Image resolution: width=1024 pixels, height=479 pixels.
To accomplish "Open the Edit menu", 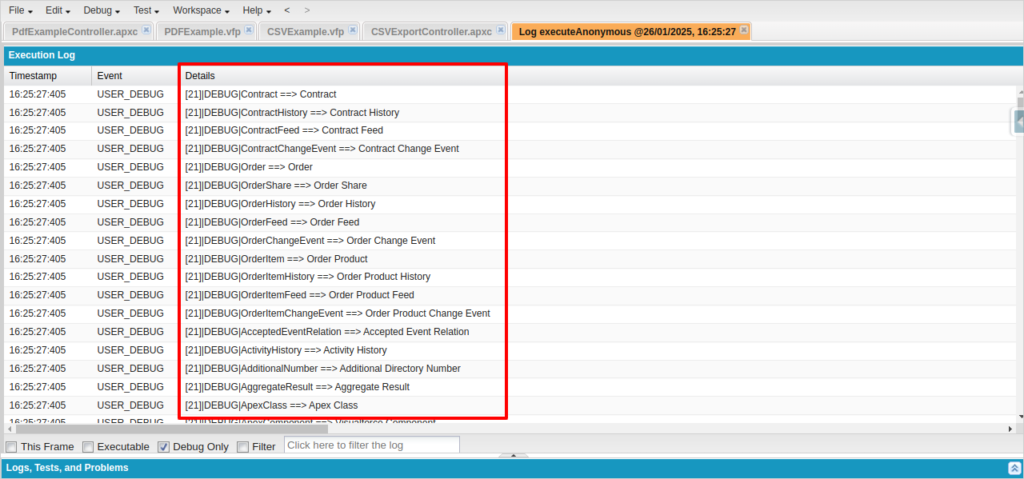I will [58, 10].
